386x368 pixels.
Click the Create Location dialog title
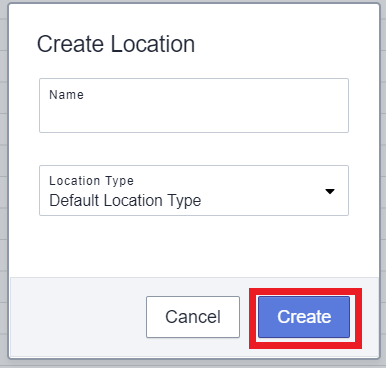coord(116,44)
